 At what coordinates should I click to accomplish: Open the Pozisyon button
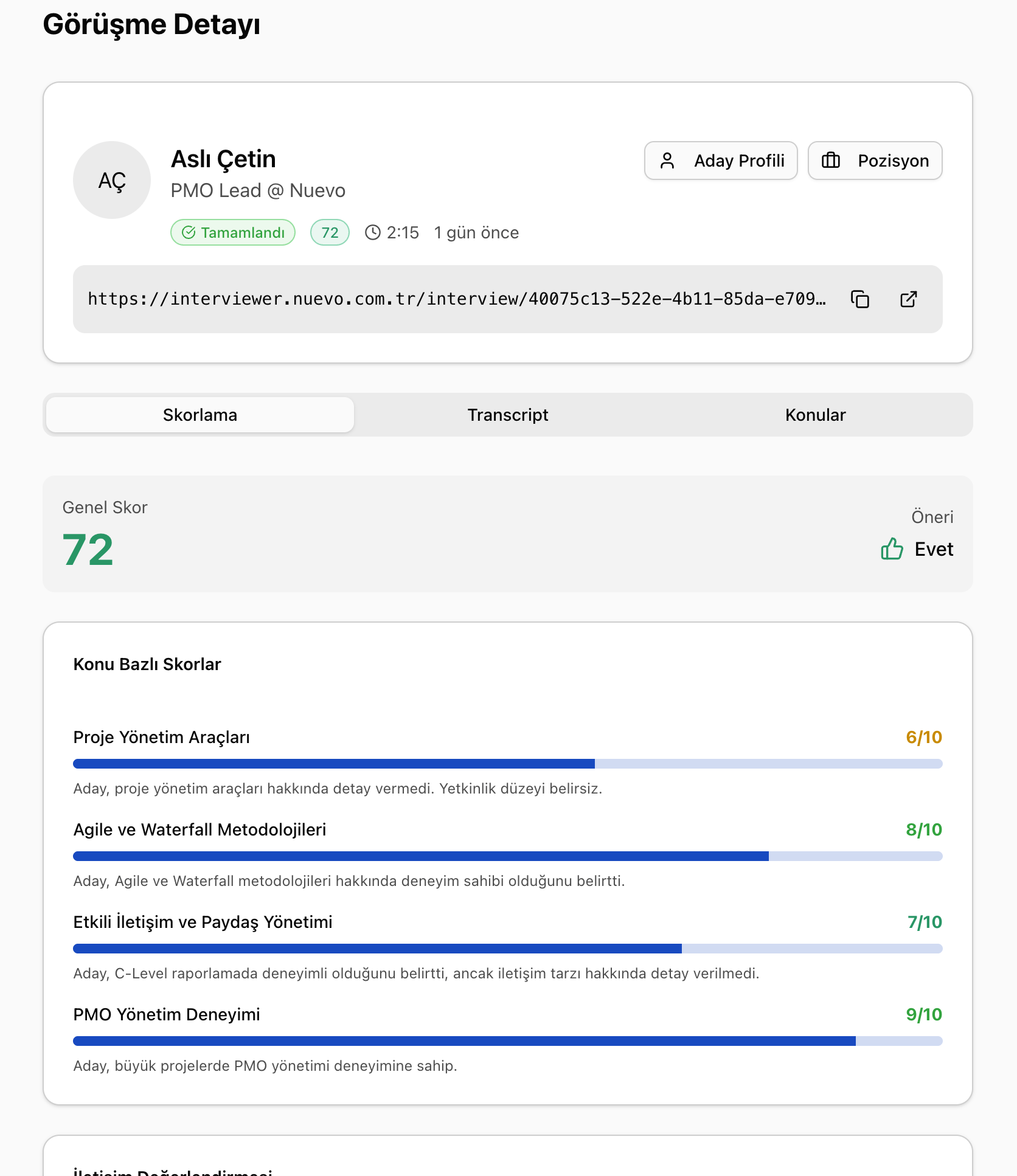[875, 161]
